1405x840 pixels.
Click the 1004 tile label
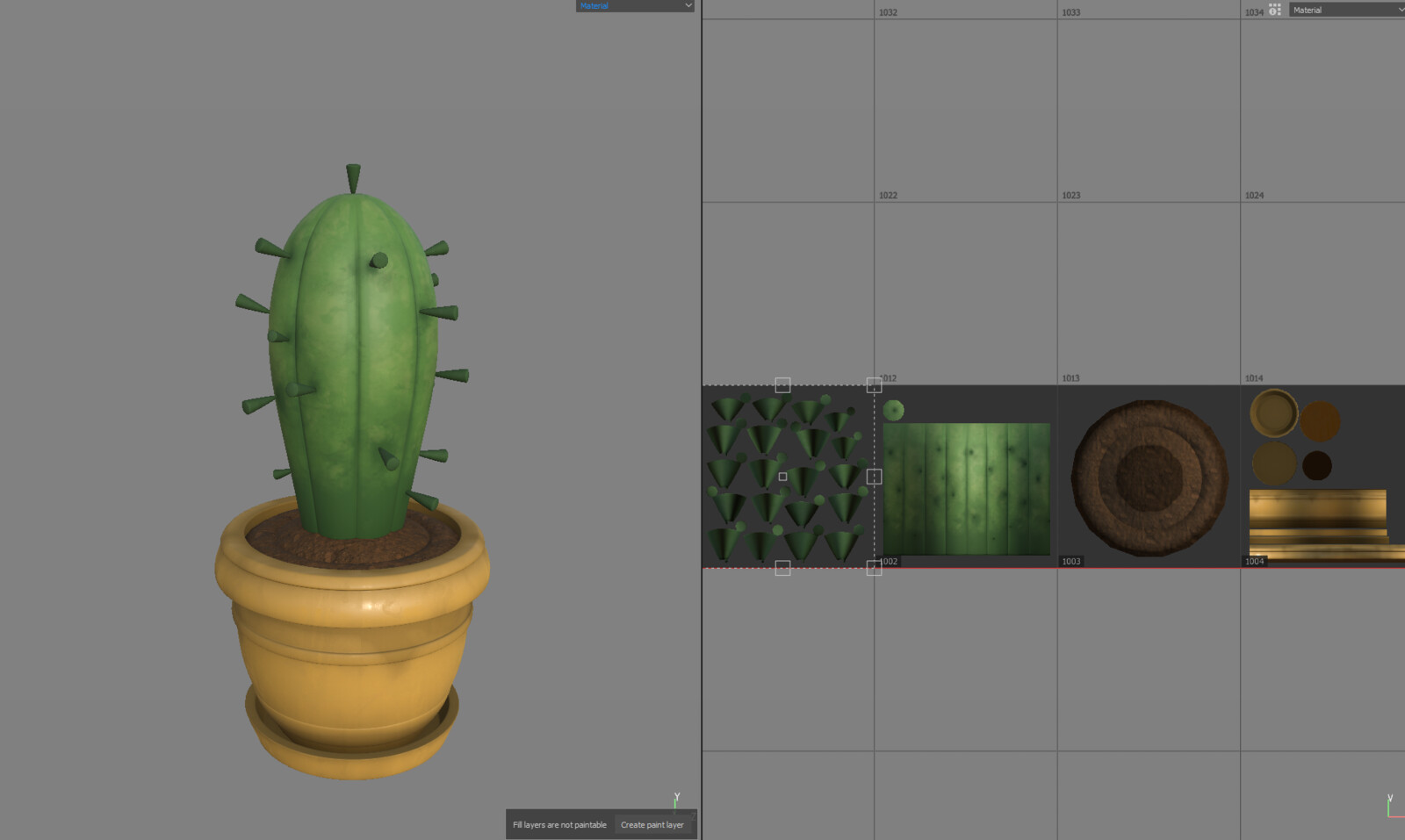1255,562
